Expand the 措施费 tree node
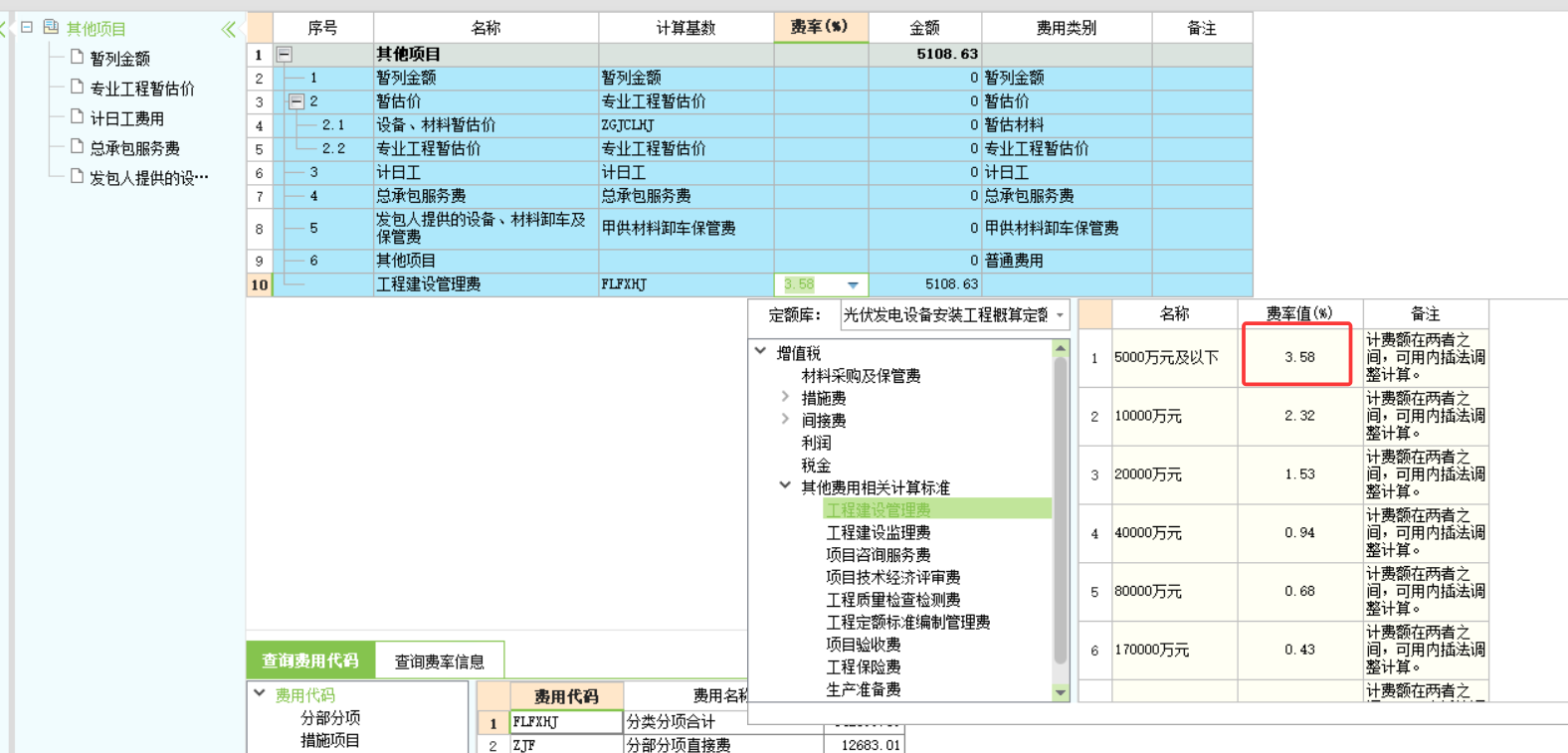The image size is (1568, 753). 786,397
